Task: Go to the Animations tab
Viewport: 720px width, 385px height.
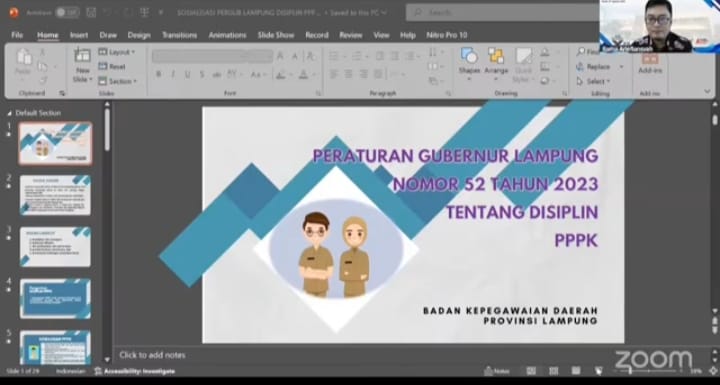Action: (227, 35)
